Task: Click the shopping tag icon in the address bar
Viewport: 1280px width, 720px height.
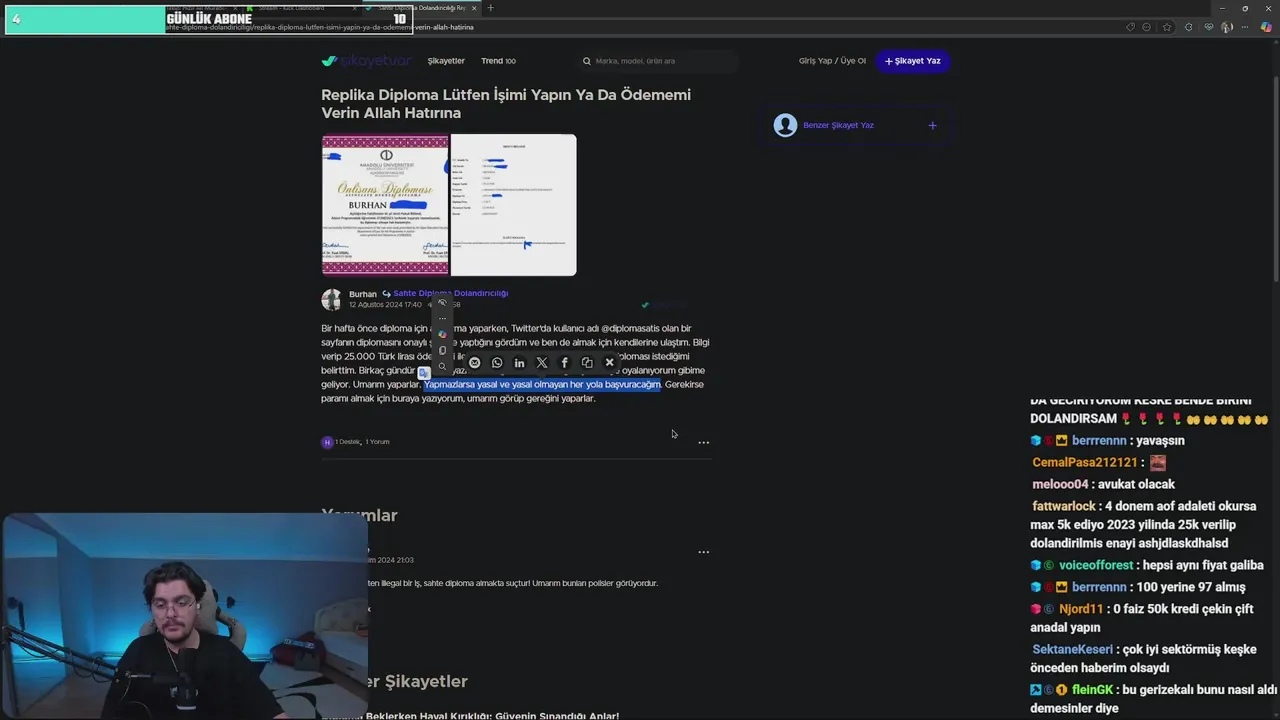Action: (x=1130, y=27)
